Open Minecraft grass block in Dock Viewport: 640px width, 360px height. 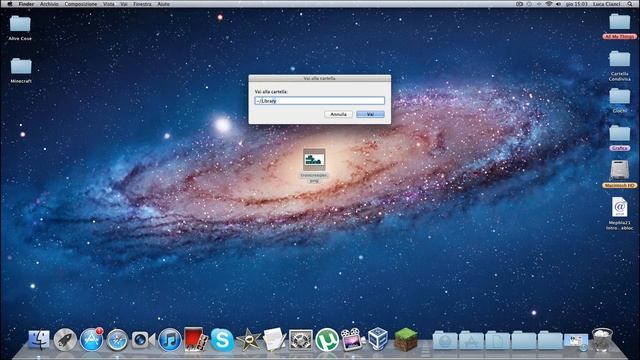[405, 339]
